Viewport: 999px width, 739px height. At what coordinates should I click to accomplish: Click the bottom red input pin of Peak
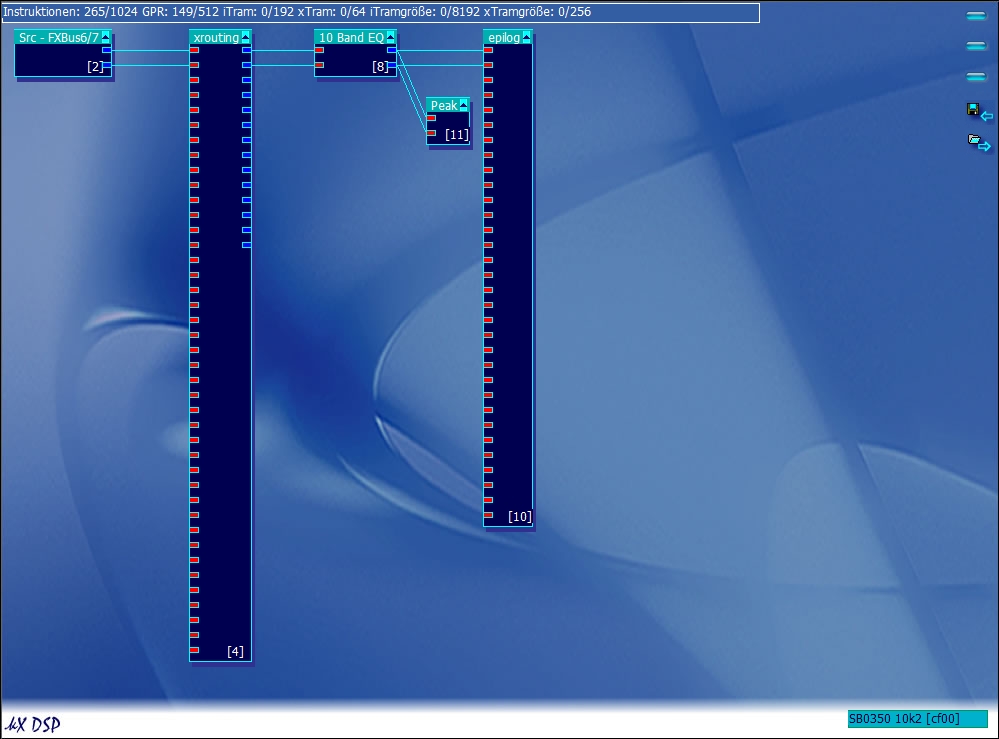point(431,133)
